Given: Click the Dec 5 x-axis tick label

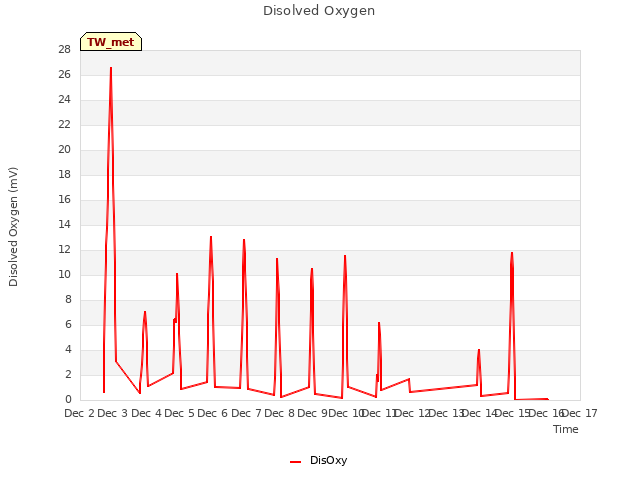Looking at the screenshot, I should [180, 413].
